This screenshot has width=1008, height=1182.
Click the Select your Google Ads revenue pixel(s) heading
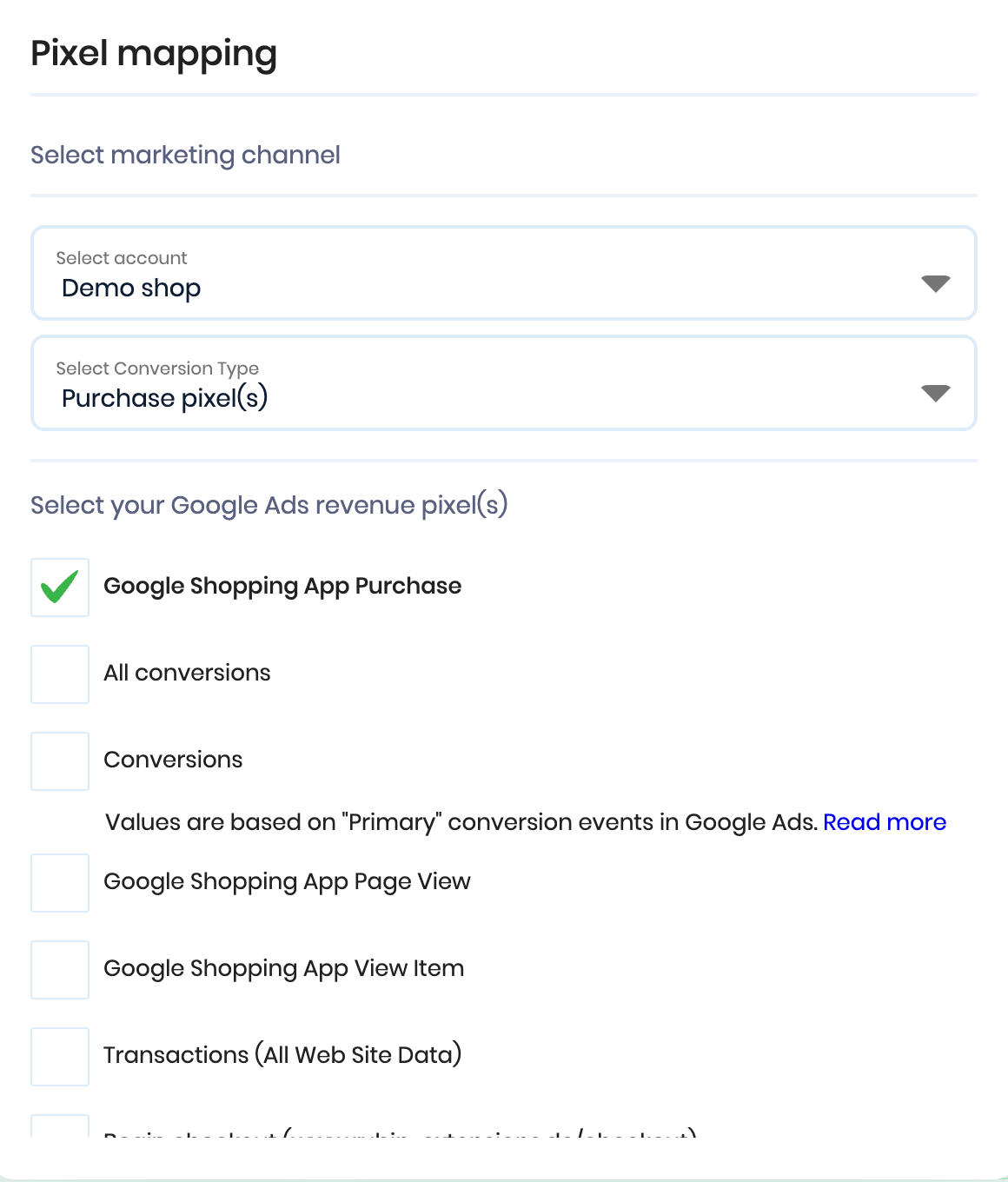click(269, 505)
